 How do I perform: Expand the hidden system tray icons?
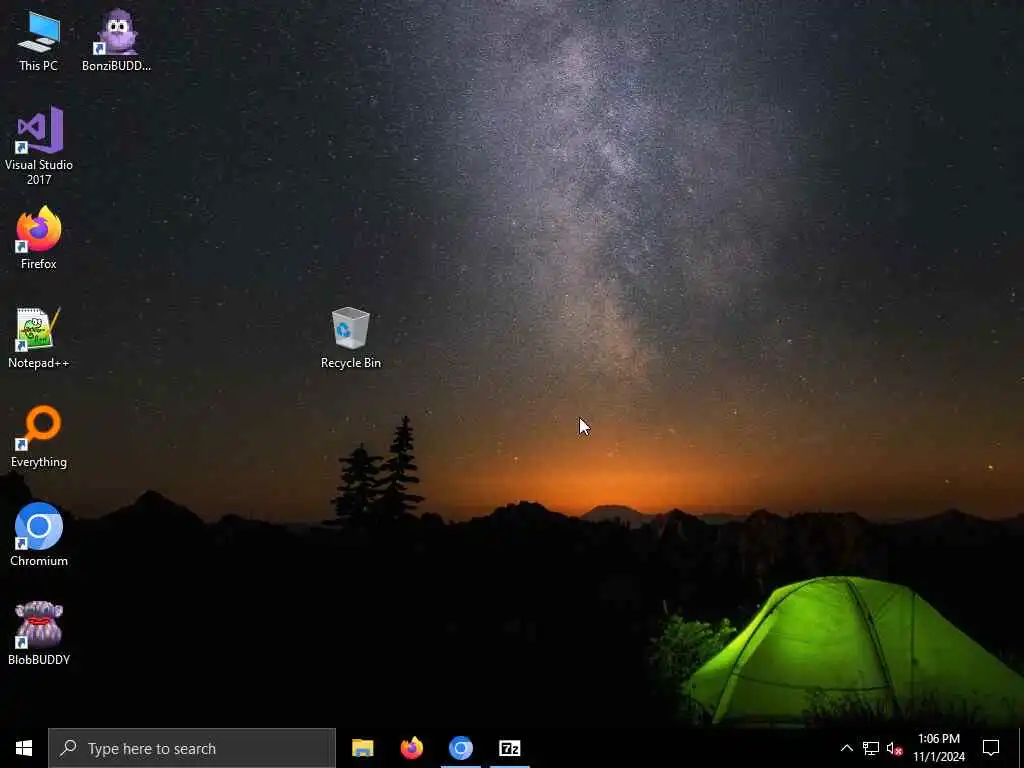click(x=846, y=748)
